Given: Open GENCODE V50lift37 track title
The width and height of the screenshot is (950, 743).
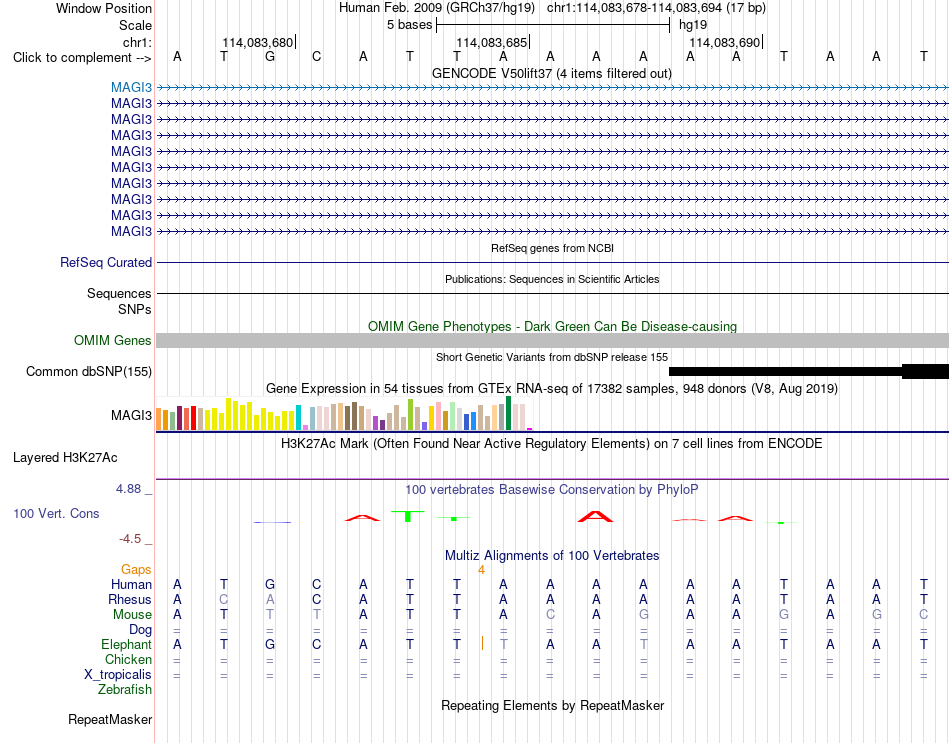Looking at the screenshot, I should point(551,73).
